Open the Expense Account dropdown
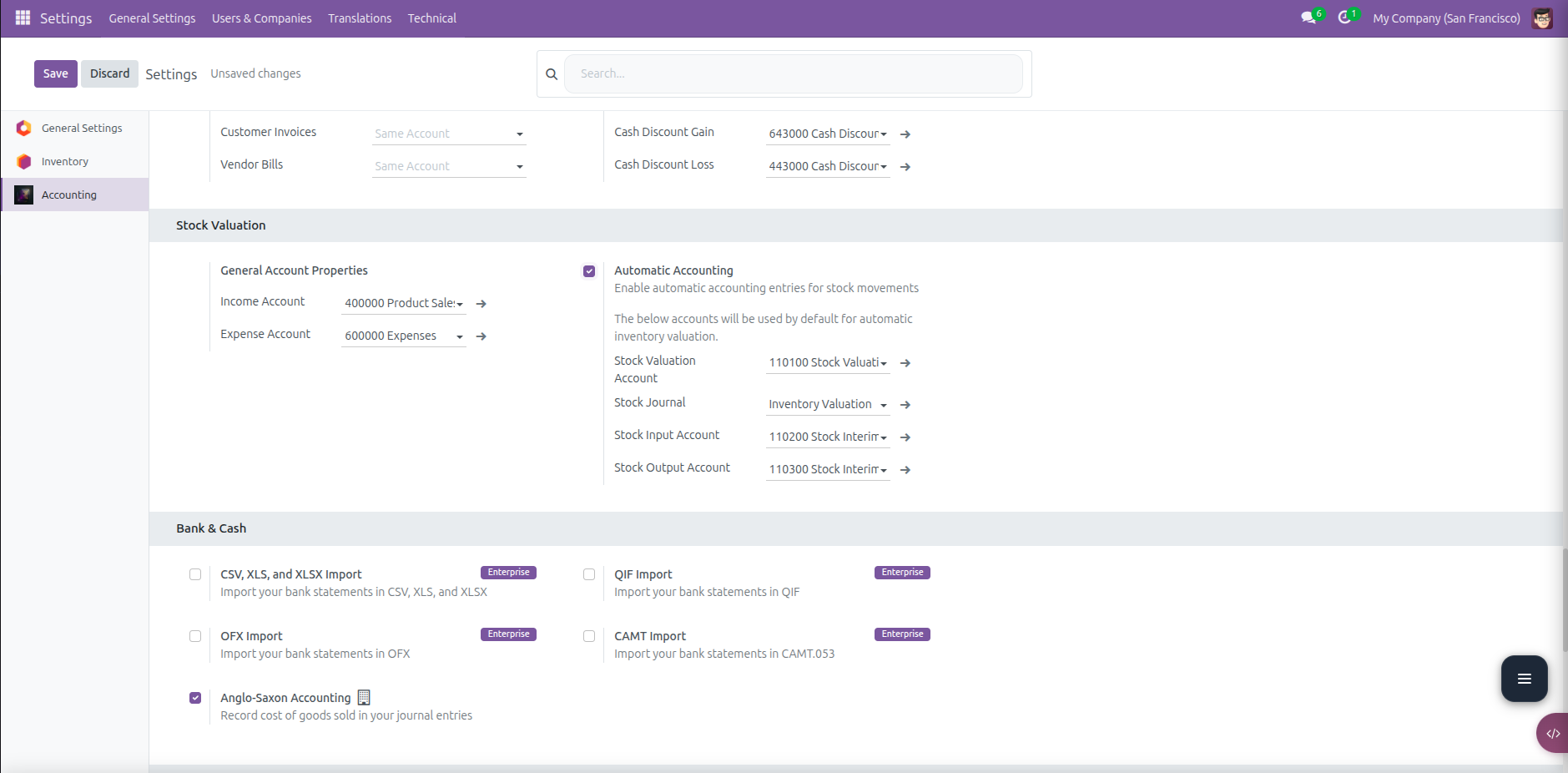 [x=404, y=336]
